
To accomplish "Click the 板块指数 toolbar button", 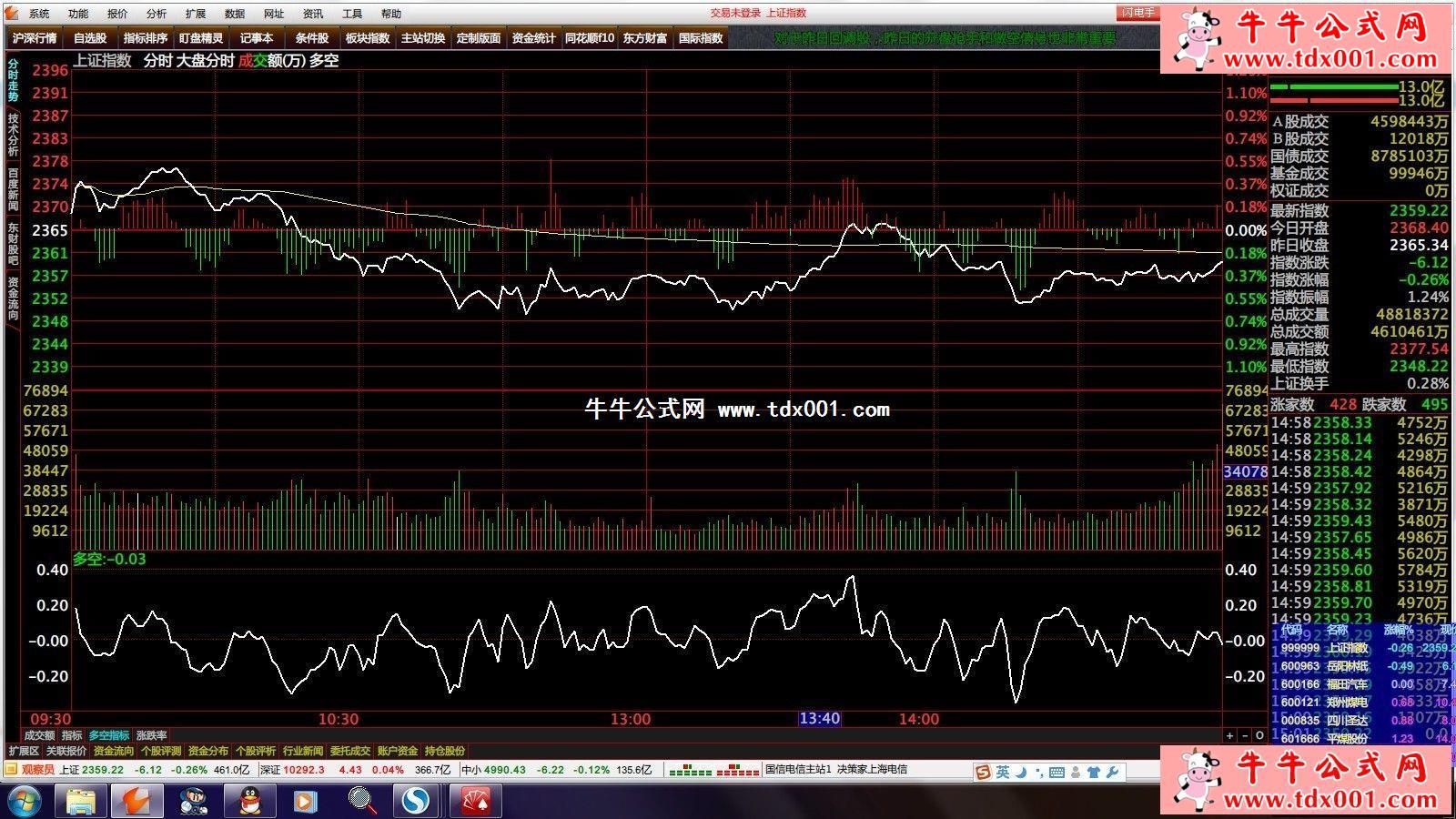I will click(367, 38).
